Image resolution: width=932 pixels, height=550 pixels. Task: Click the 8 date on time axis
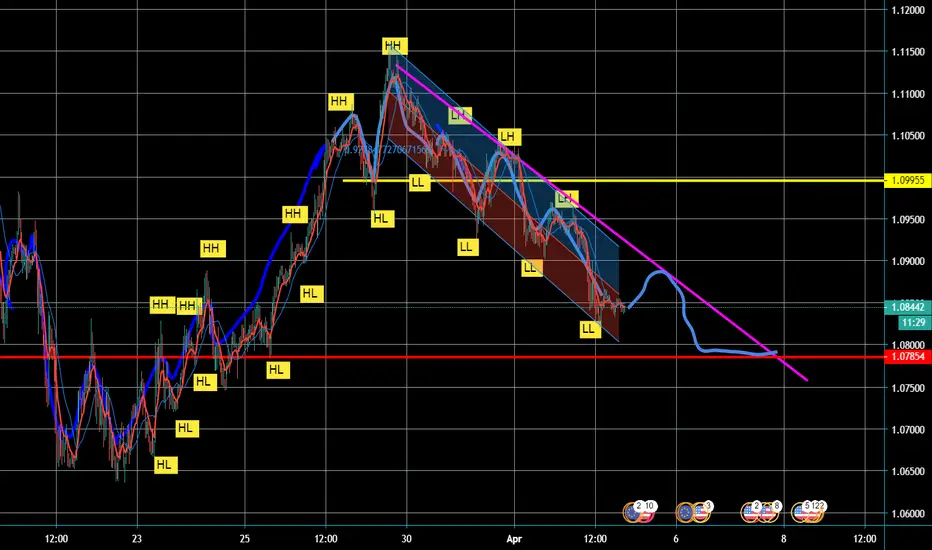(x=783, y=539)
